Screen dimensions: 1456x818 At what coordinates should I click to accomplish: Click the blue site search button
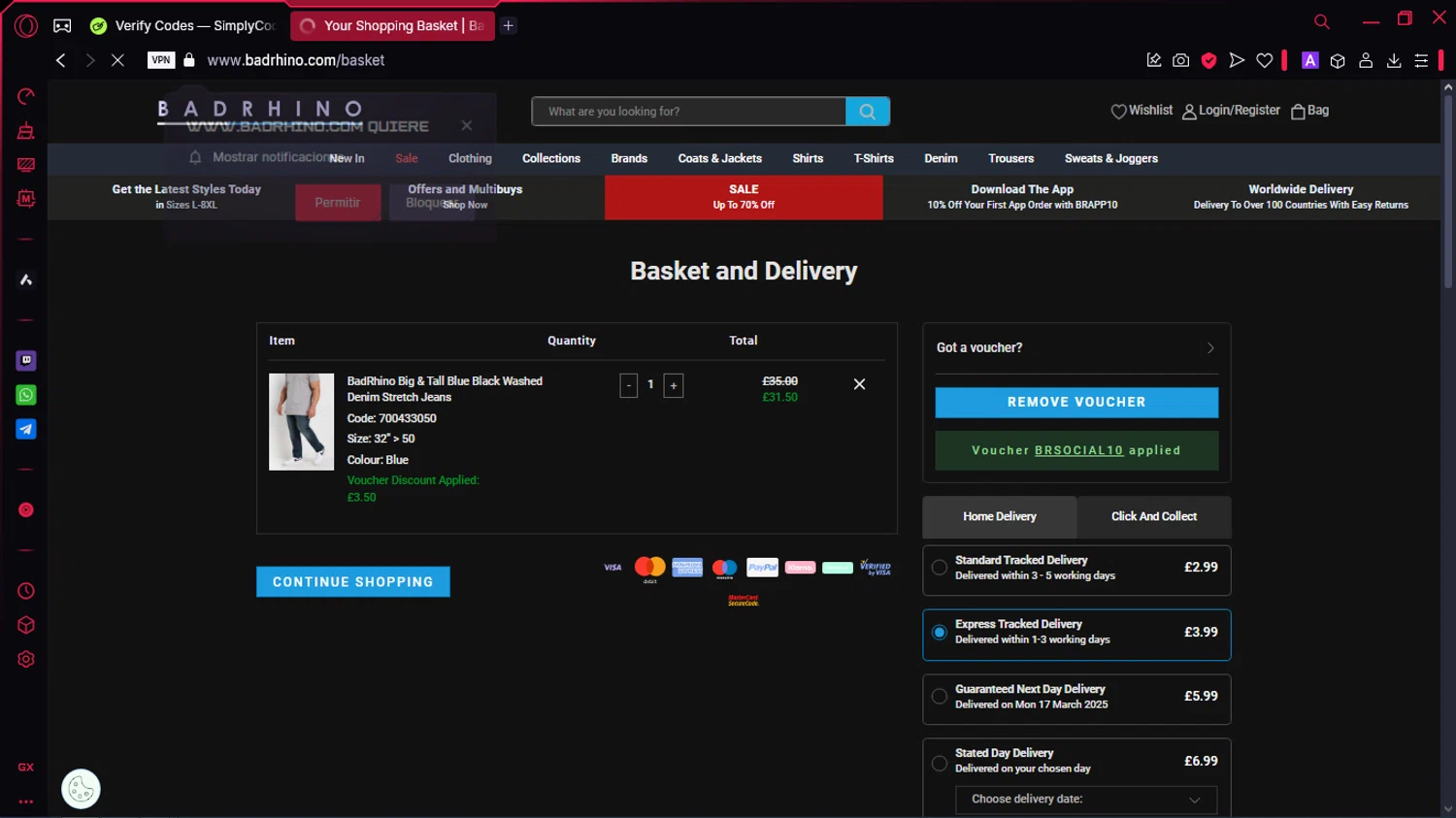868,112
